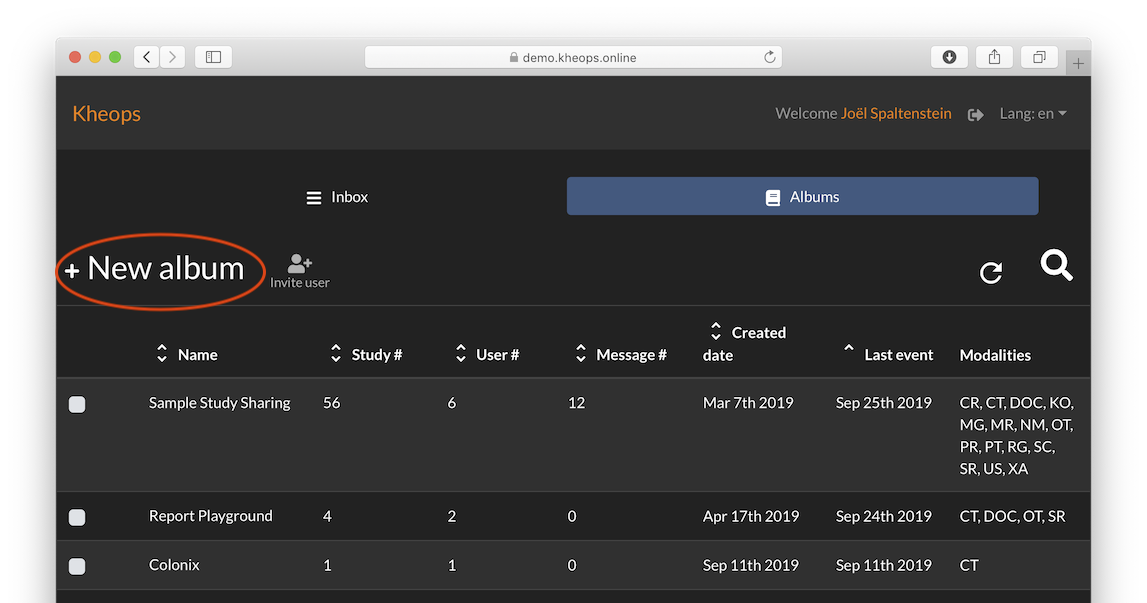Open the Lang: en dropdown

click(1033, 113)
